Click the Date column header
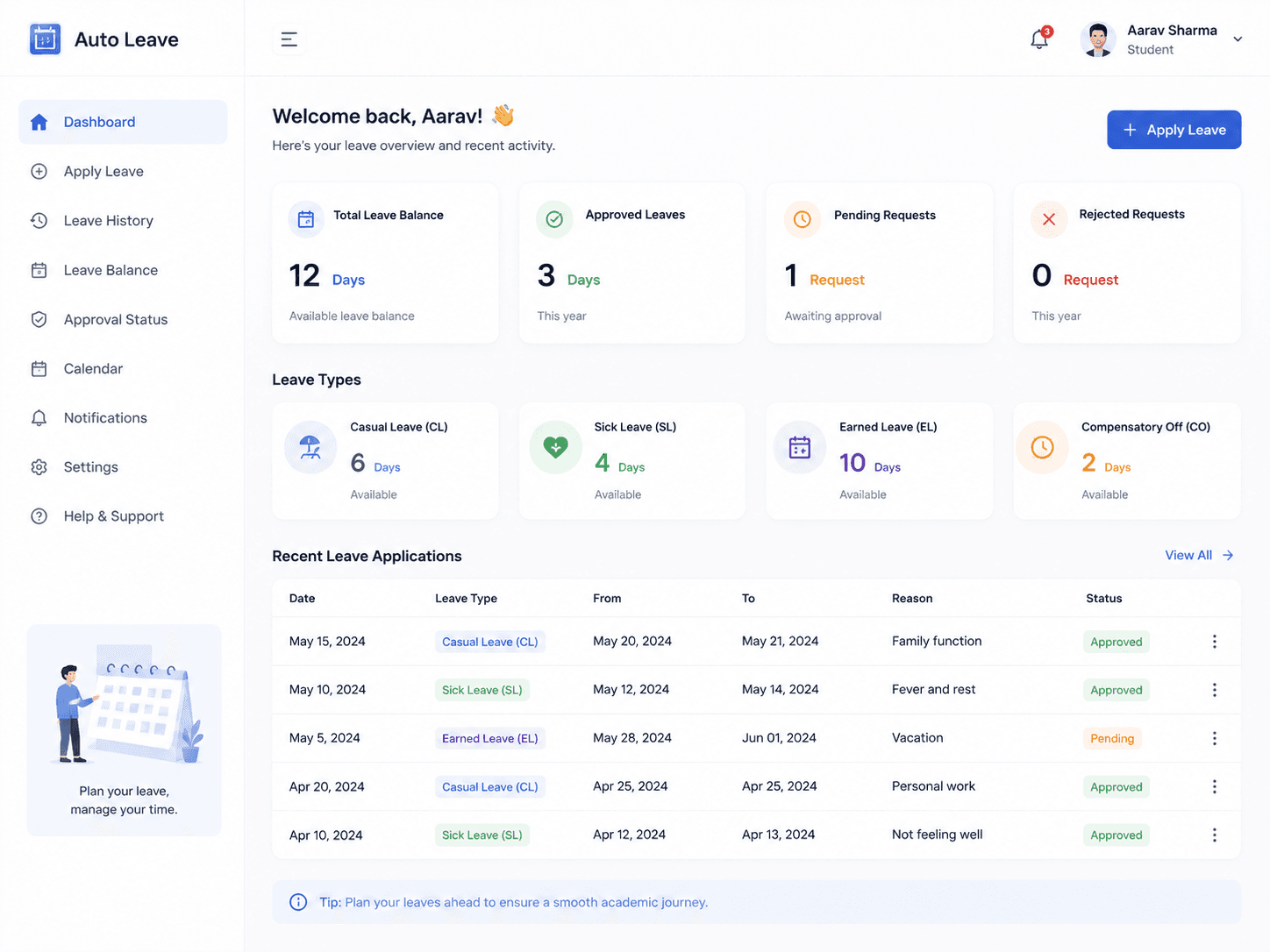This screenshot has height=952, width=1270. pyautogui.click(x=302, y=598)
